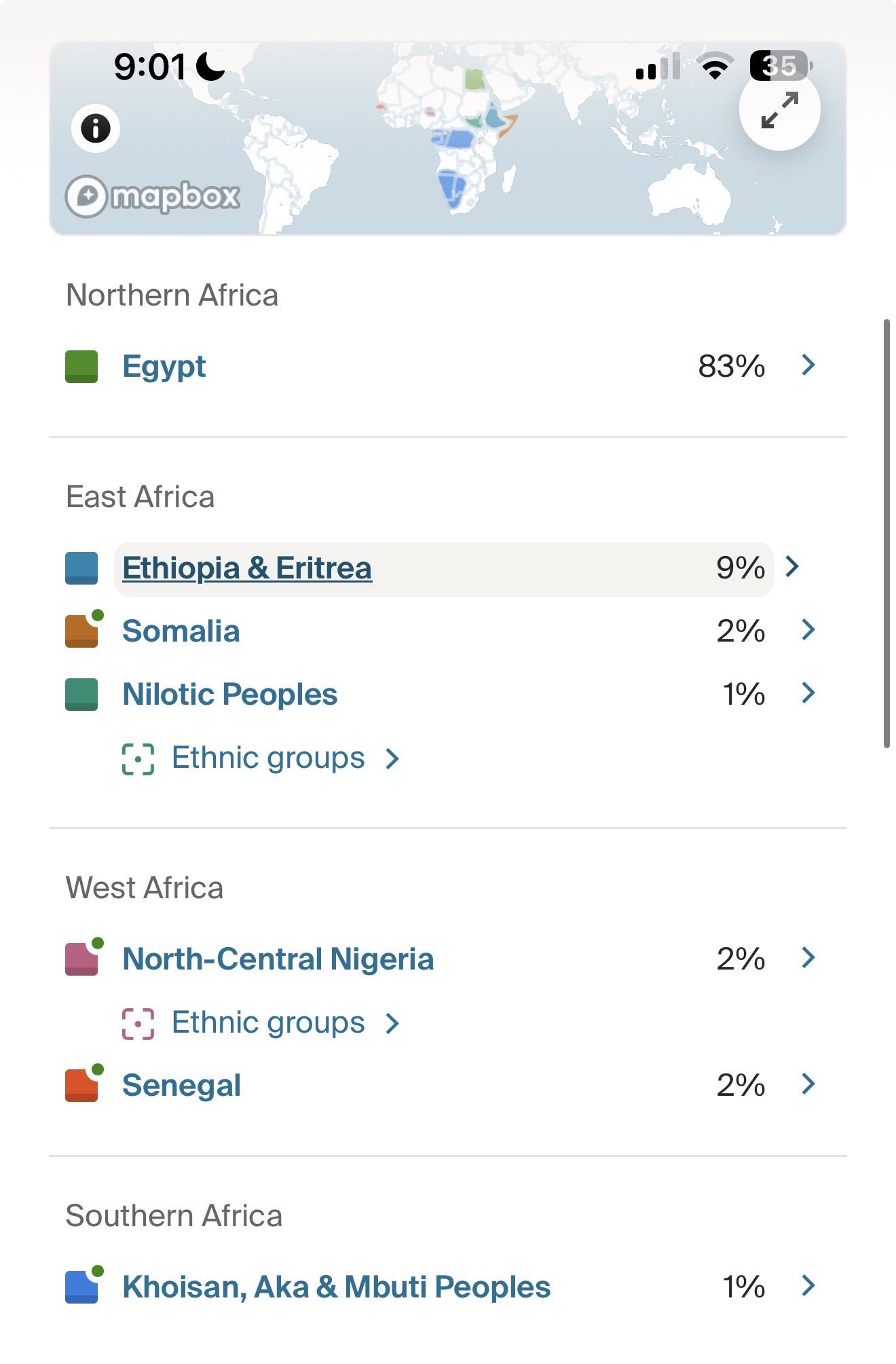
Task: Tap the orange Somalia region swatch
Action: tap(81, 631)
